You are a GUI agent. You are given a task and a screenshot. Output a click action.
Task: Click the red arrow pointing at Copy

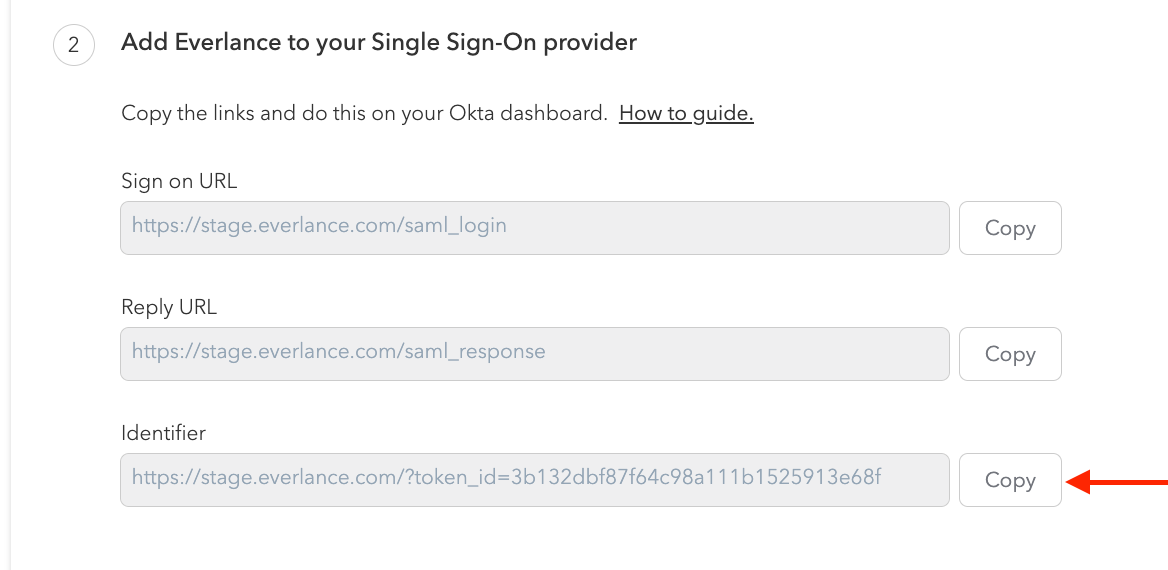click(x=1118, y=483)
